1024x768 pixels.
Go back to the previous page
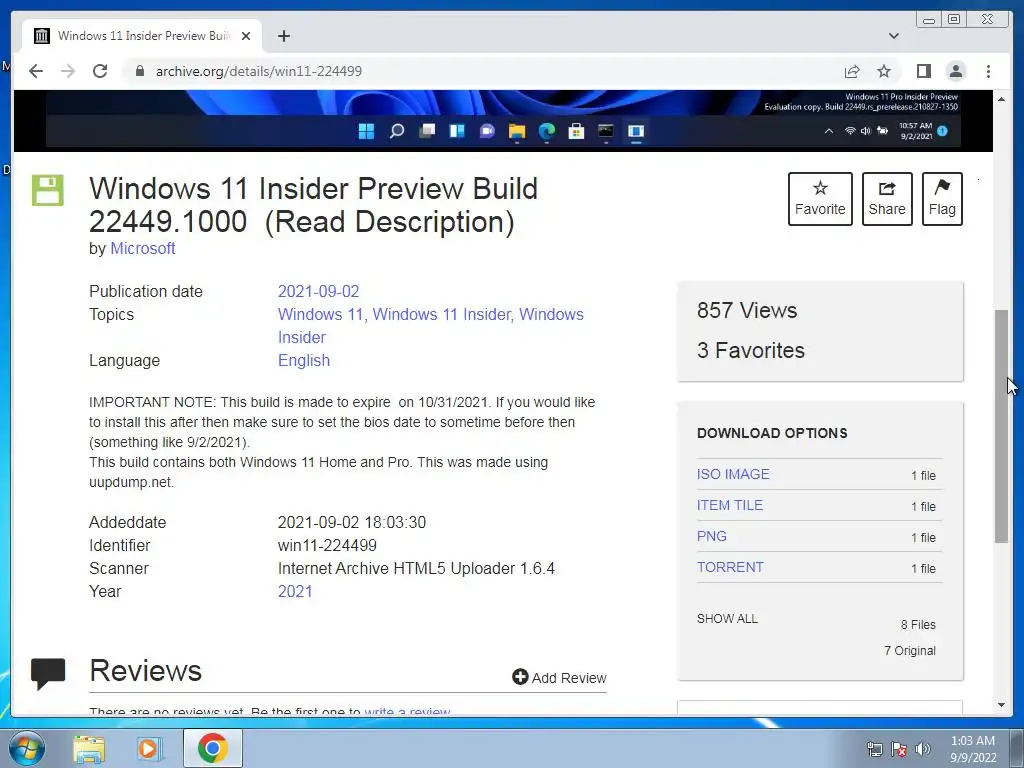tap(36, 71)
